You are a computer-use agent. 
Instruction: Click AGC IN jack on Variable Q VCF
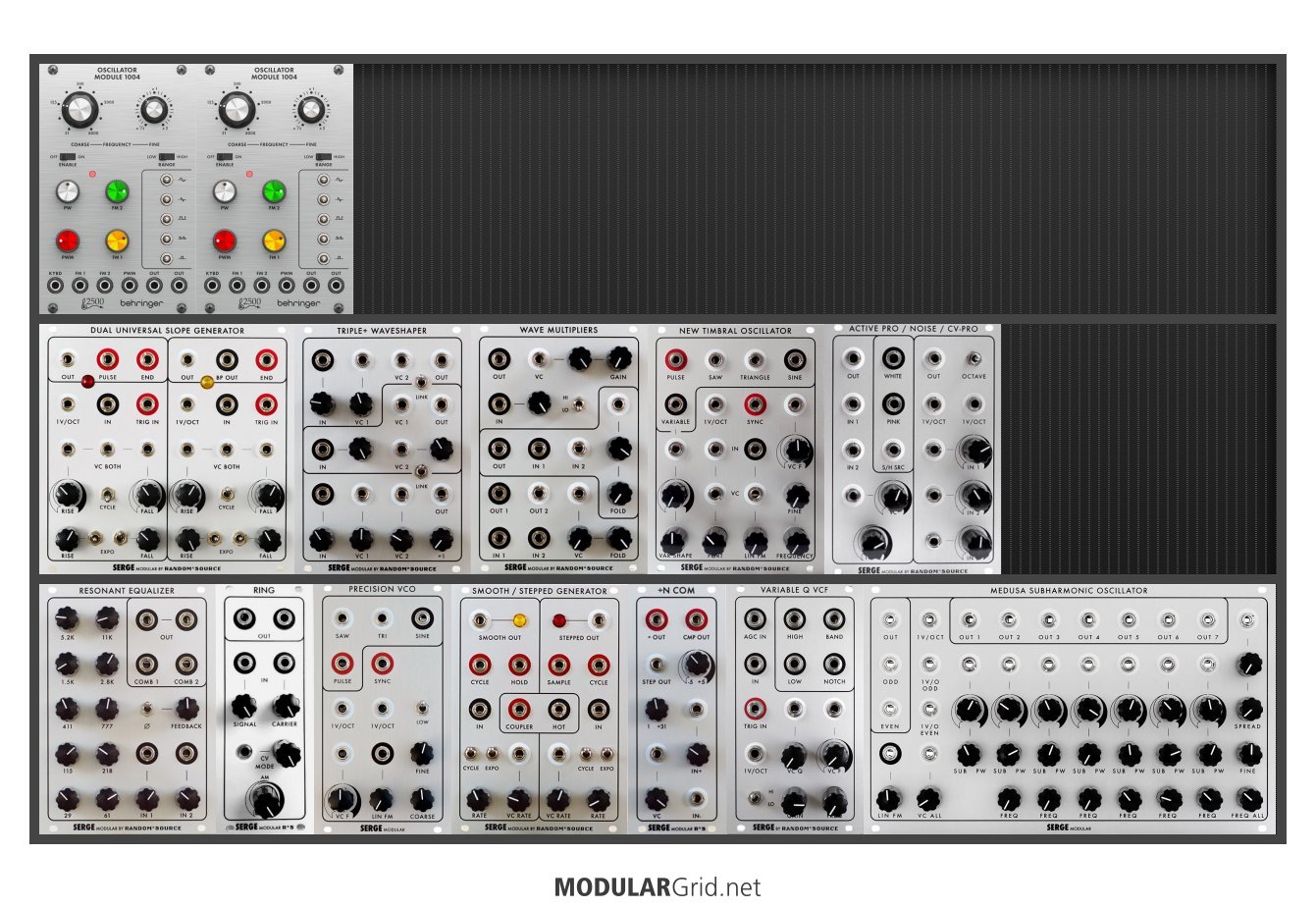point(755,618)
